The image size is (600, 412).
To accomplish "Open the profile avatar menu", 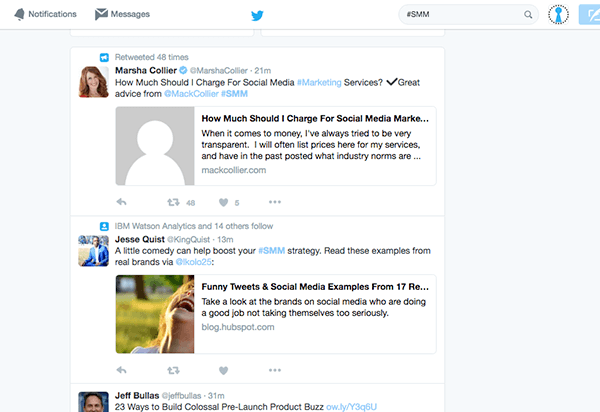I will click(558, 15).
